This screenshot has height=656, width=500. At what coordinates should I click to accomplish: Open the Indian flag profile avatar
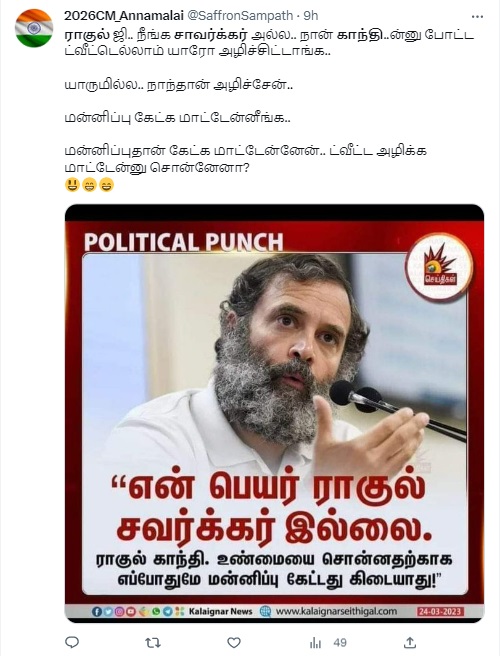(x=34, y=28)
